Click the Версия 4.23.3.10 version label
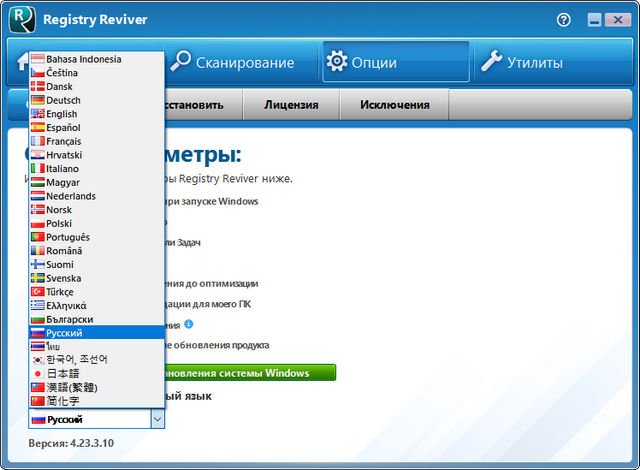This screenshot has width=640, height=470. [70, 442]
